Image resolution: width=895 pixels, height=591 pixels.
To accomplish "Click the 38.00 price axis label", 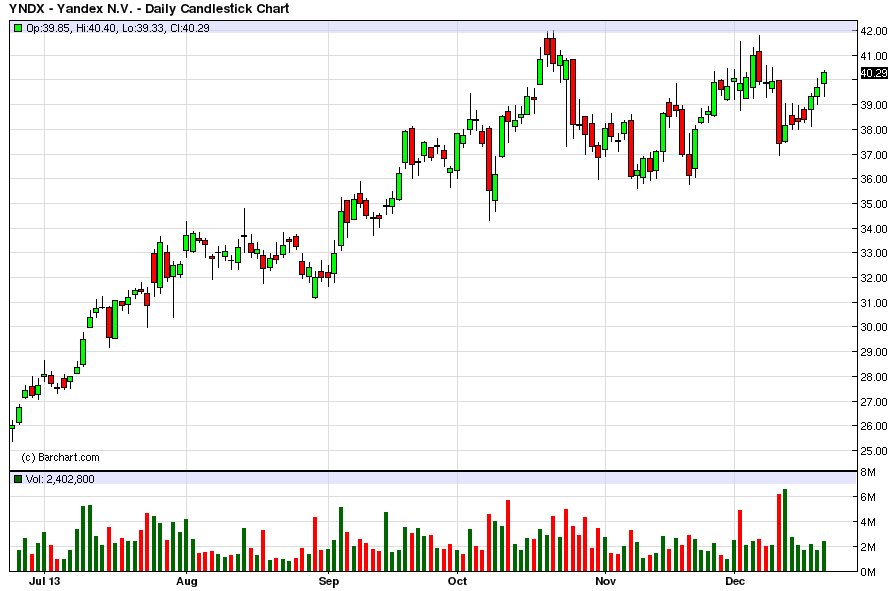I will tap(874, 130).
